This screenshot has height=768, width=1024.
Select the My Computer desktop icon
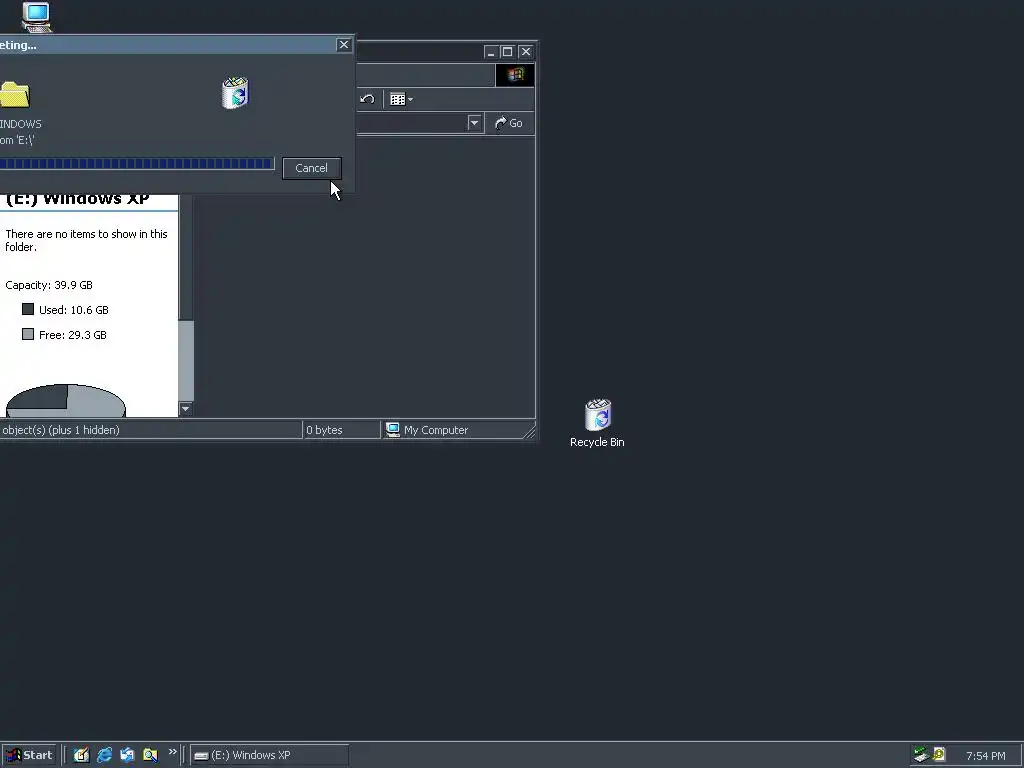click(37, 17)
